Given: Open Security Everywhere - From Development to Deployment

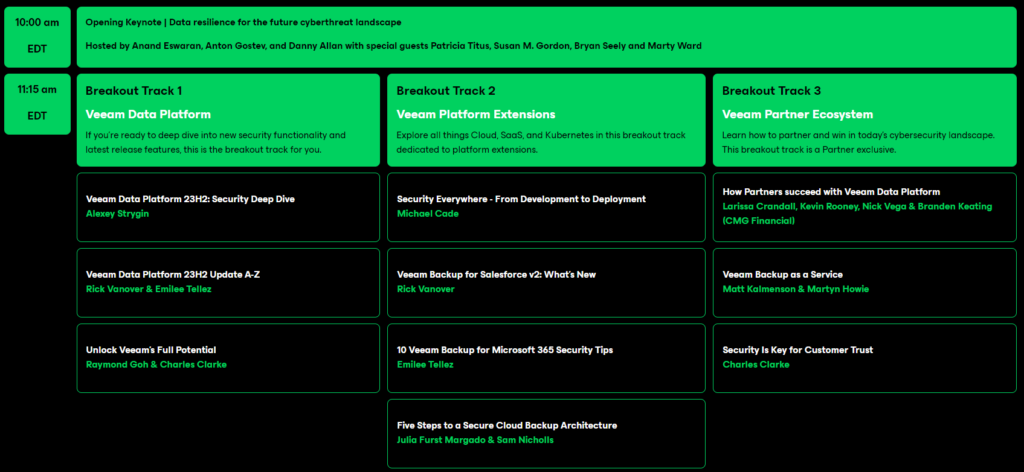Looking at the screenshot, I should pos(546,207).
